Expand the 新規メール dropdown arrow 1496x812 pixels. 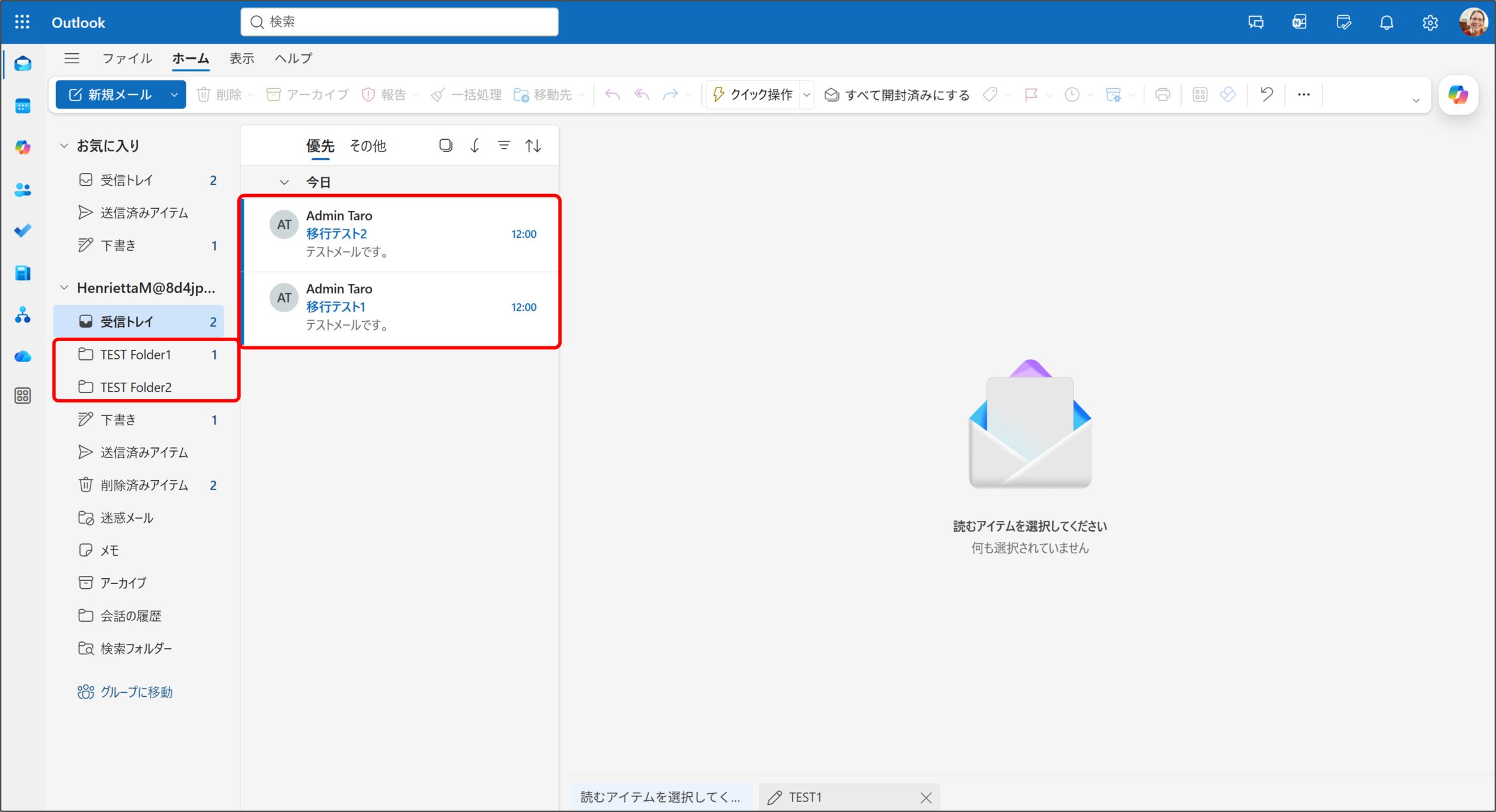click(x=174, y=95)
